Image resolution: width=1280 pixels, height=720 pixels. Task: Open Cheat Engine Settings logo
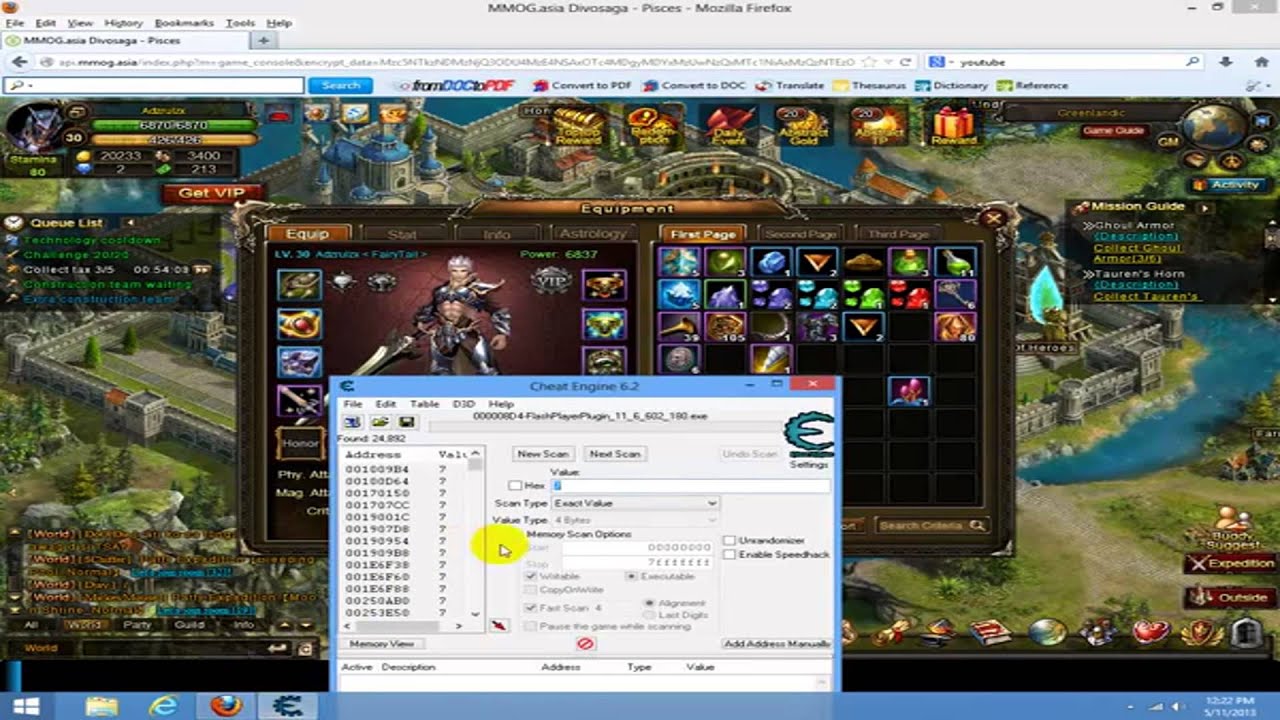[808, 438]
